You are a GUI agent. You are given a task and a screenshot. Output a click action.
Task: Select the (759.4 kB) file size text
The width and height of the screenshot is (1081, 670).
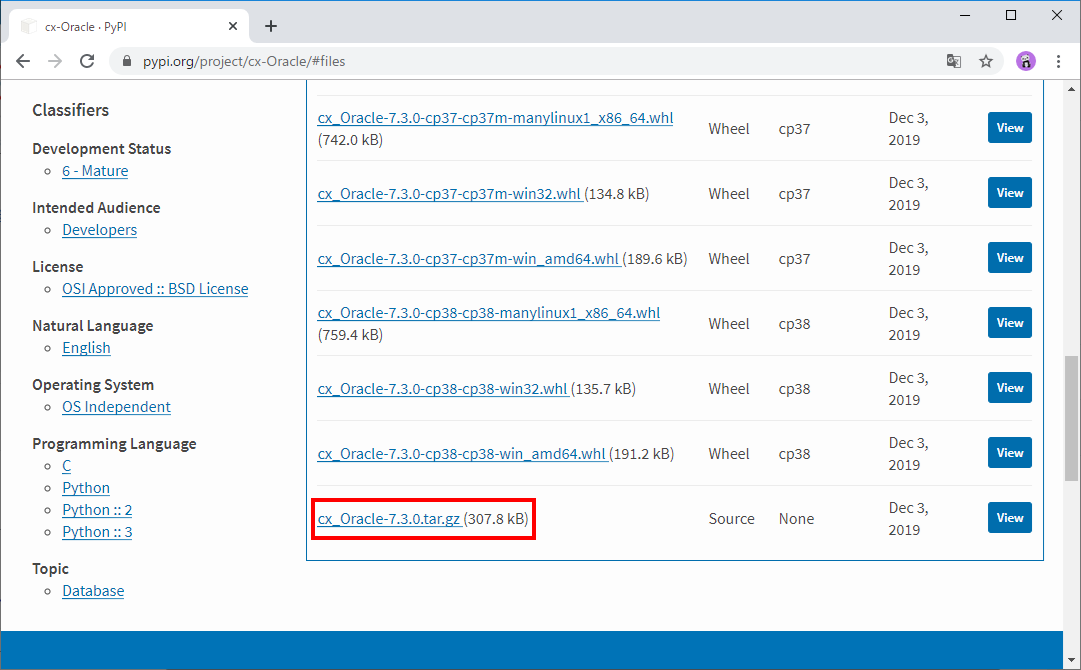350,335
